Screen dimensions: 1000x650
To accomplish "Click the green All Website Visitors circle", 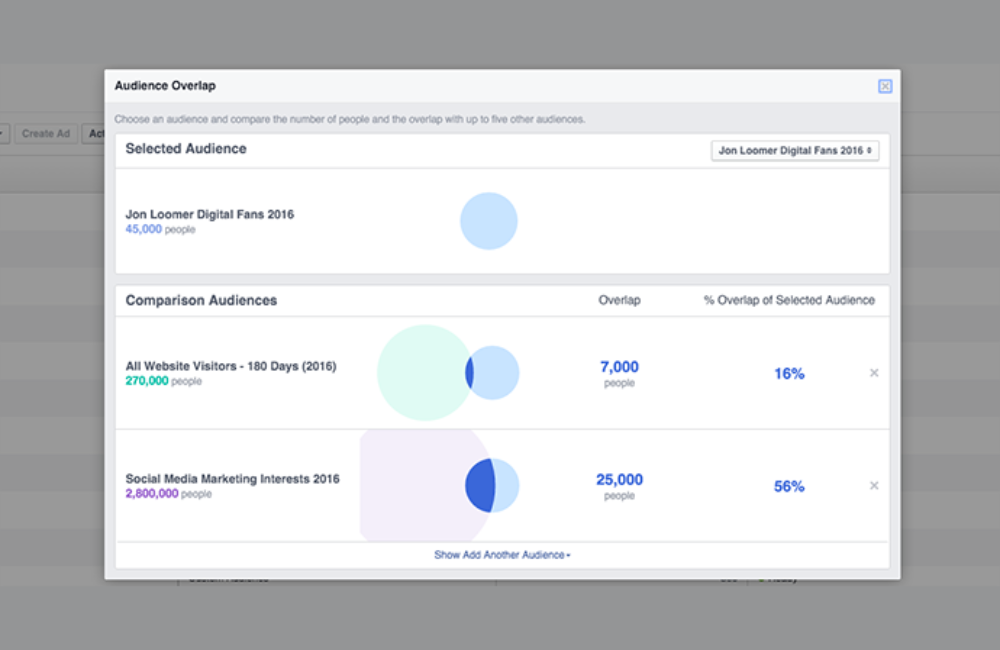I will (422, 372).
